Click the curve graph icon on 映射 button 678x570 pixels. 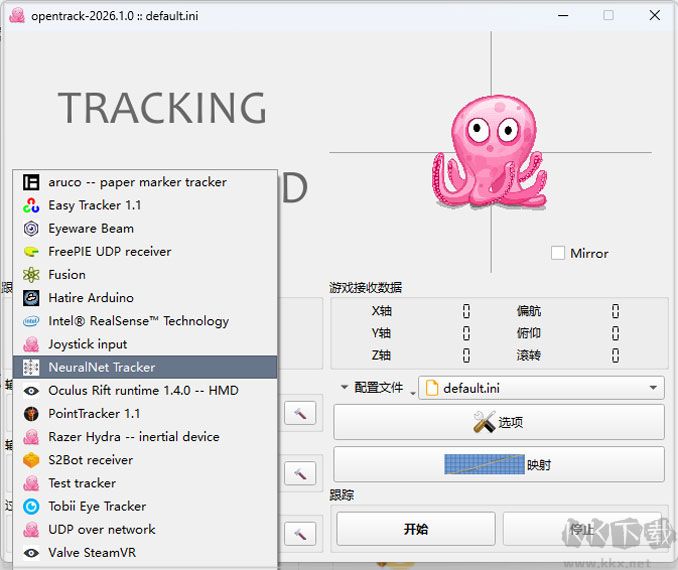click(484, 464)
